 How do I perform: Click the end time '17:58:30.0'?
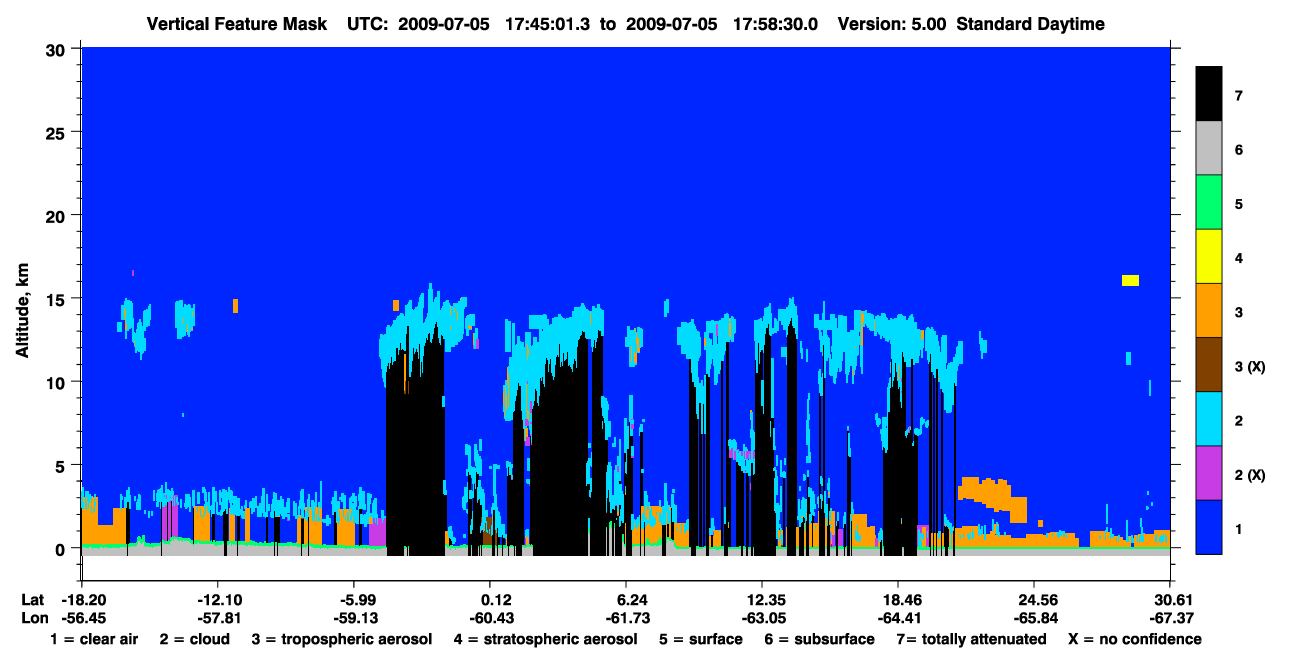pos(775,24)
